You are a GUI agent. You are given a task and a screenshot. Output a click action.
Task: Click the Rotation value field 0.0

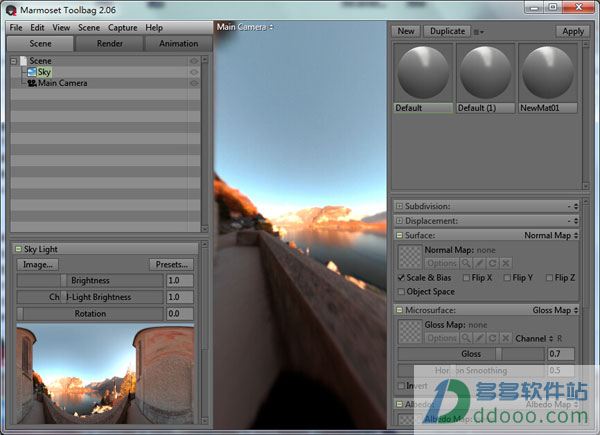click(180, 313)
